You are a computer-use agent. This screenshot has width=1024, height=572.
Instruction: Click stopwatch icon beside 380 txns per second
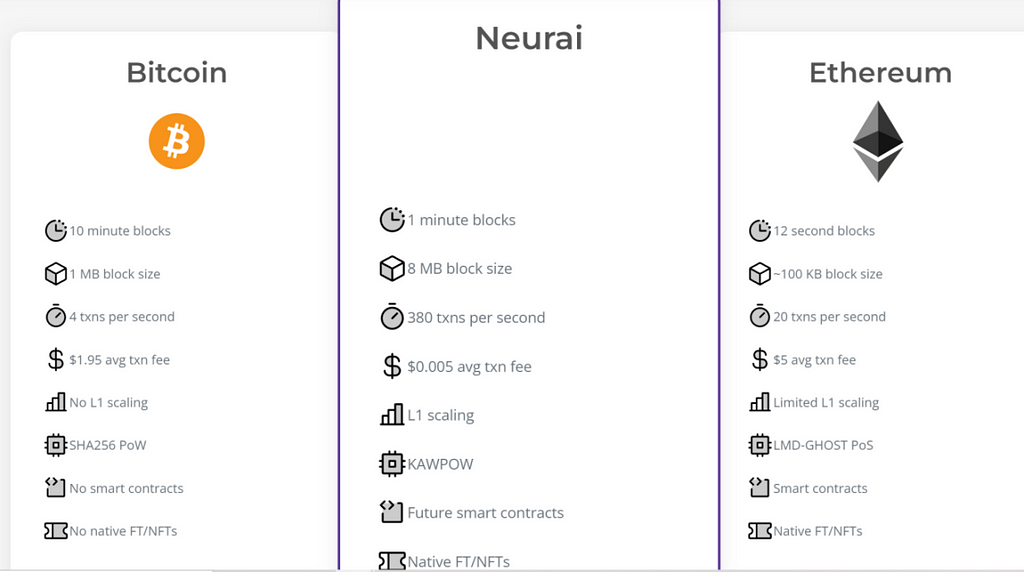[392, 318]
